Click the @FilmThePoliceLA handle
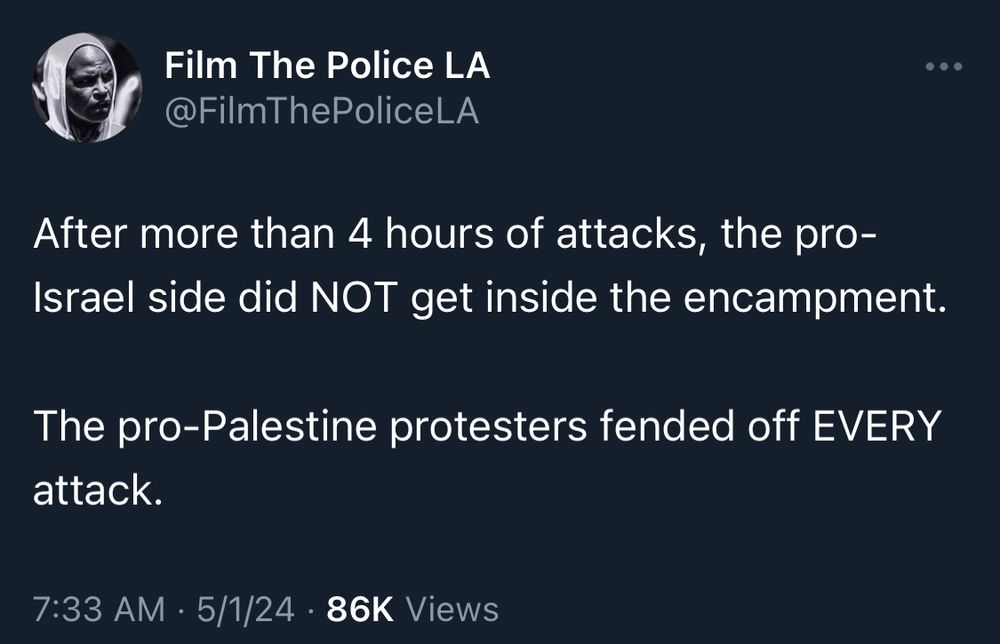Screen dimensions: 1000x644 [x=322, y=112]
